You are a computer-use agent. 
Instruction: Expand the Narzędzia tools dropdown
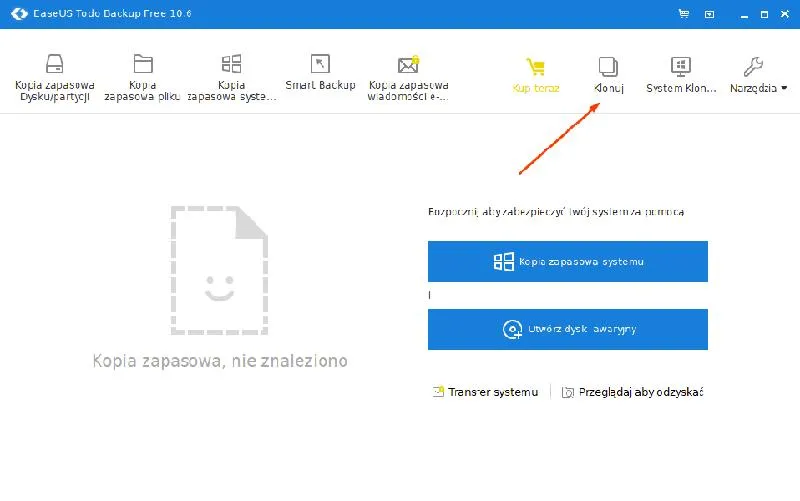(x=758, y=75)
